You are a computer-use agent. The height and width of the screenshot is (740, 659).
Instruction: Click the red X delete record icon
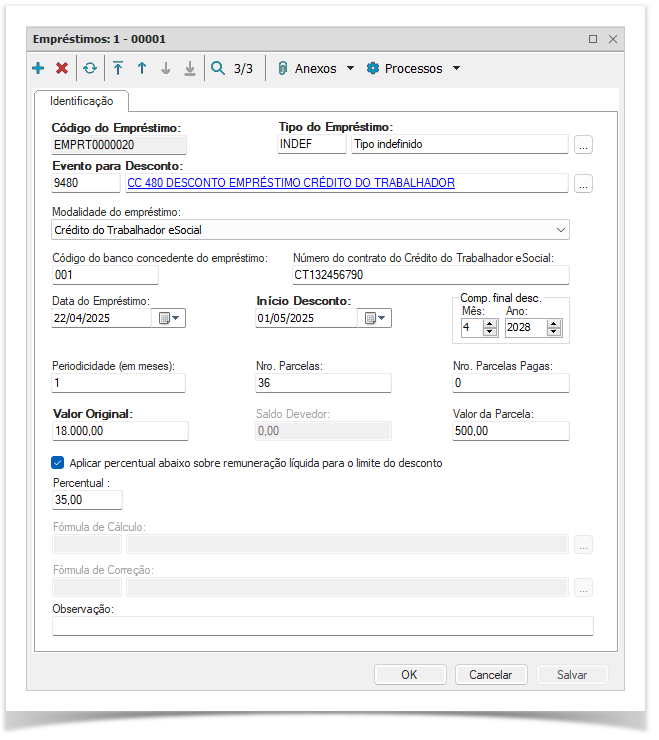[x=62, y=69]
